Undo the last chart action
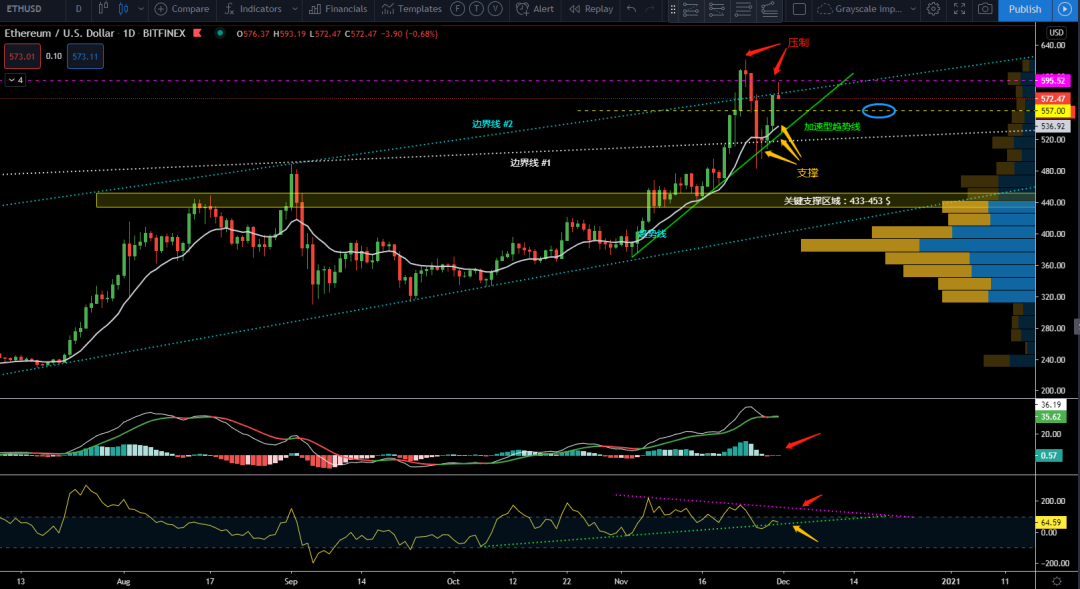 (630, 9)
